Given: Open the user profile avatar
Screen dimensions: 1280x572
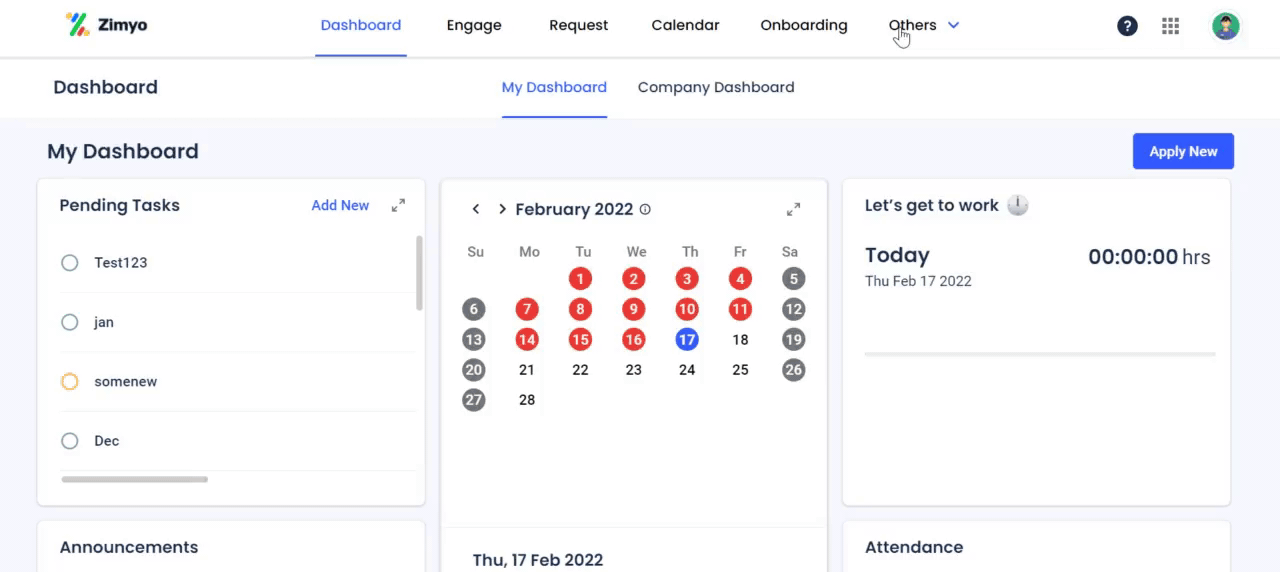Looking at the screenshot, I should [x=1226, y=26].
